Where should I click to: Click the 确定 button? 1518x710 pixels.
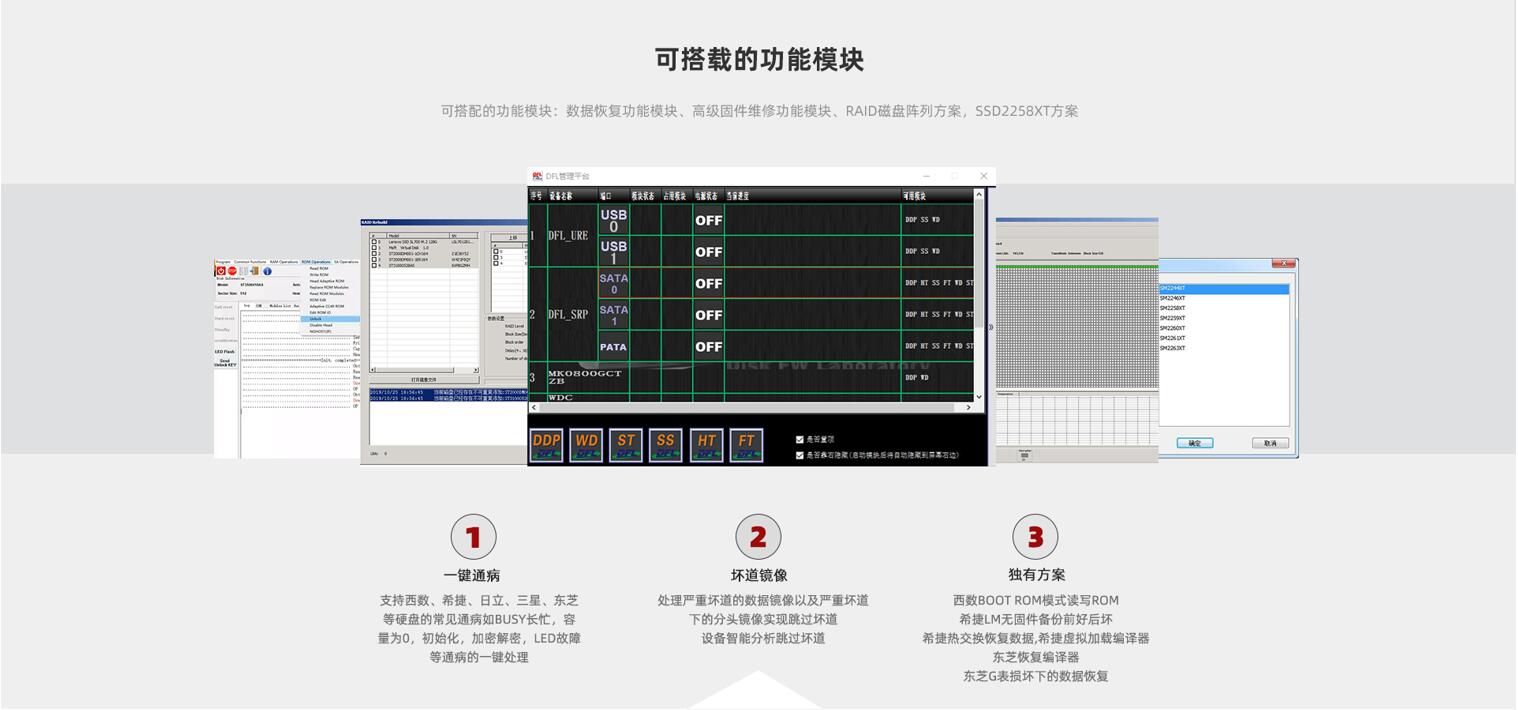(1194, 443)
